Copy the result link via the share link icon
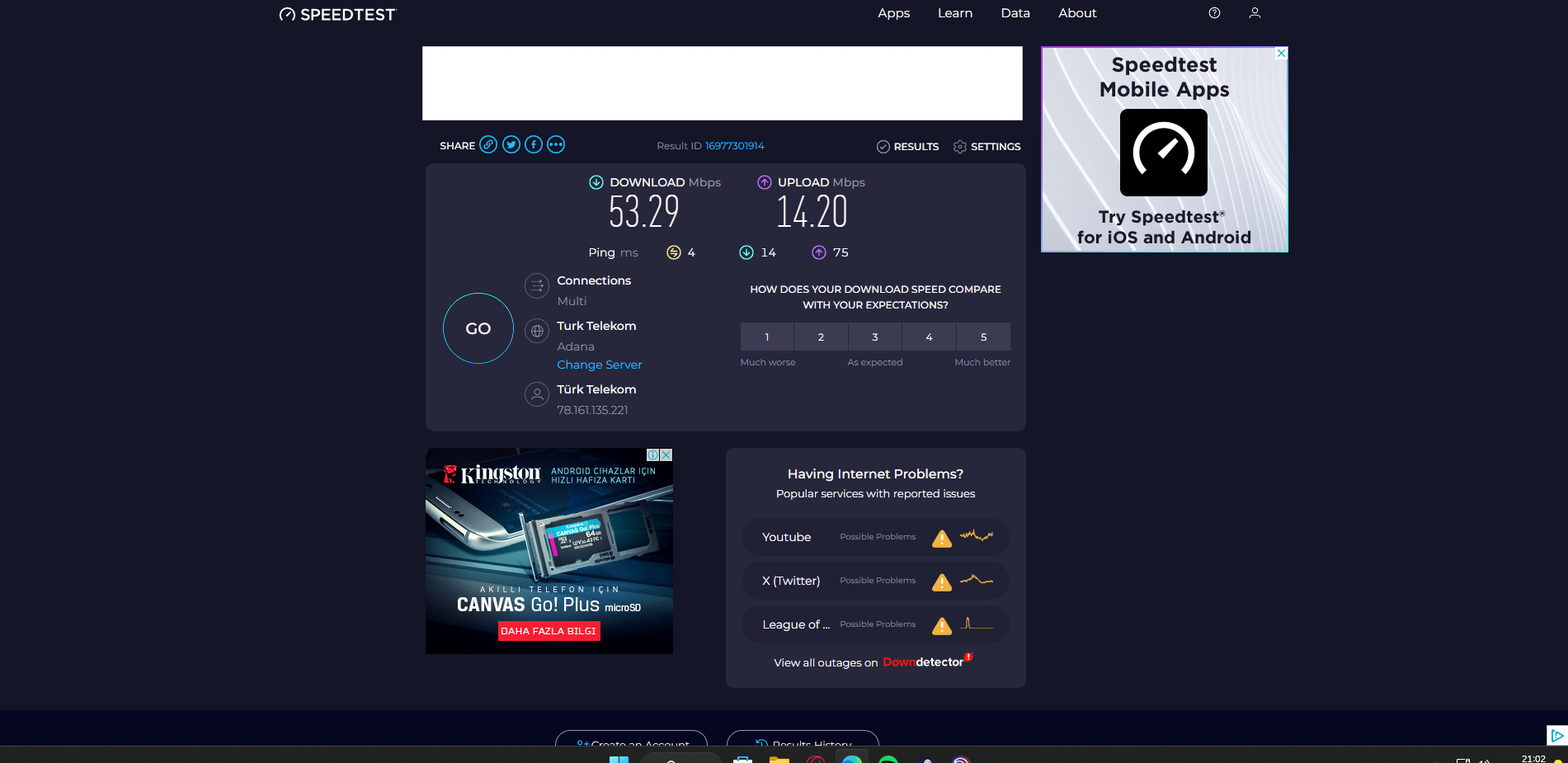Viewport: 1568px width, 763px height. coord(488,145)
